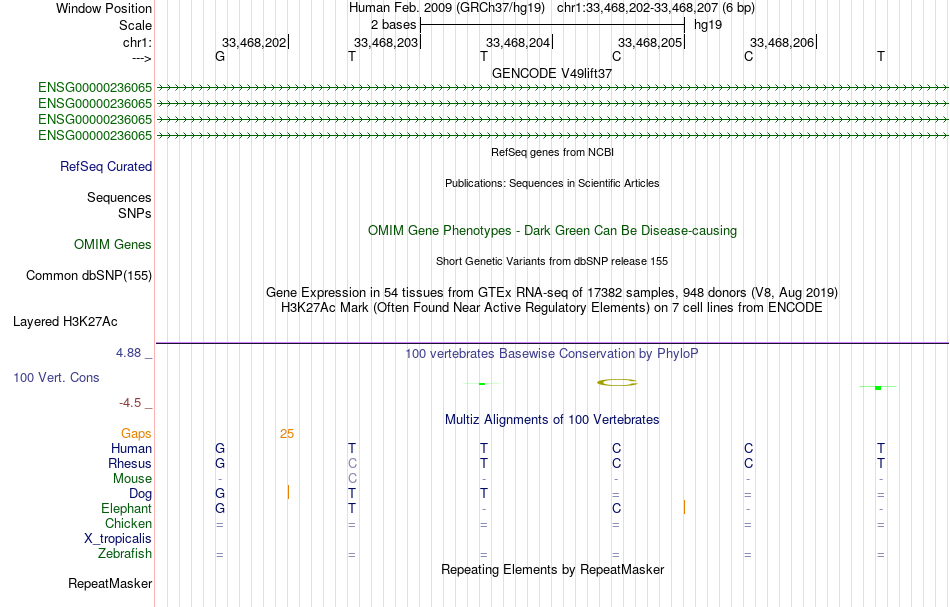Click the Rhesus alignment row label
The width and height of the screenshot is (950, 607).
coord(130,463)
